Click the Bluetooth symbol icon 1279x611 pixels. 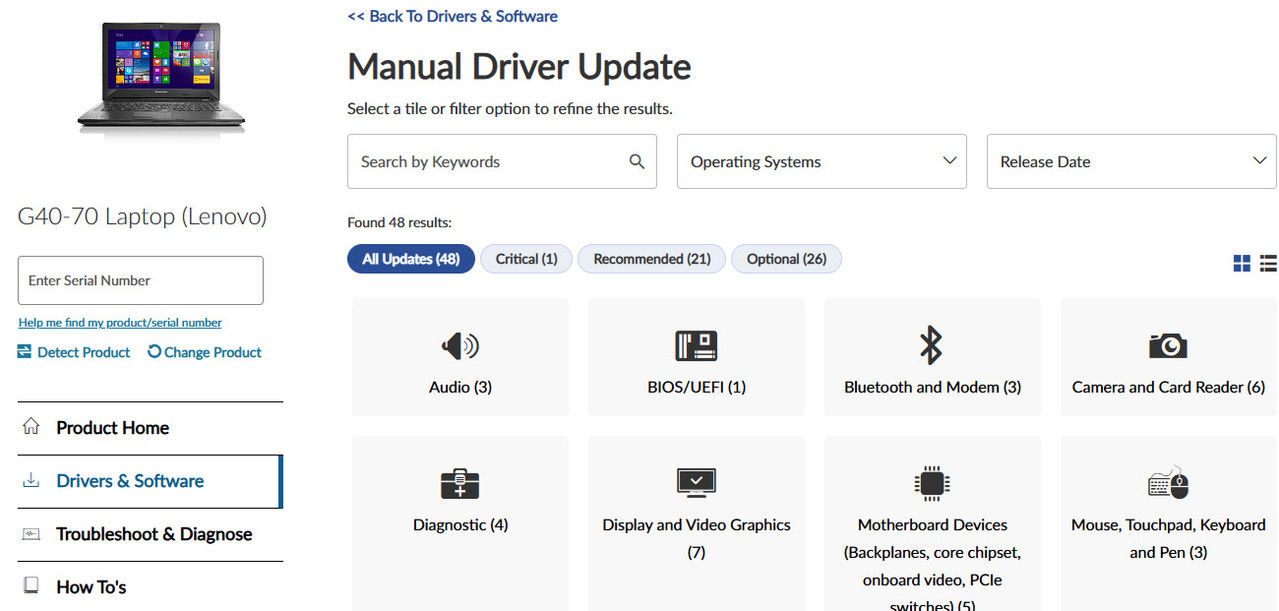931,346
